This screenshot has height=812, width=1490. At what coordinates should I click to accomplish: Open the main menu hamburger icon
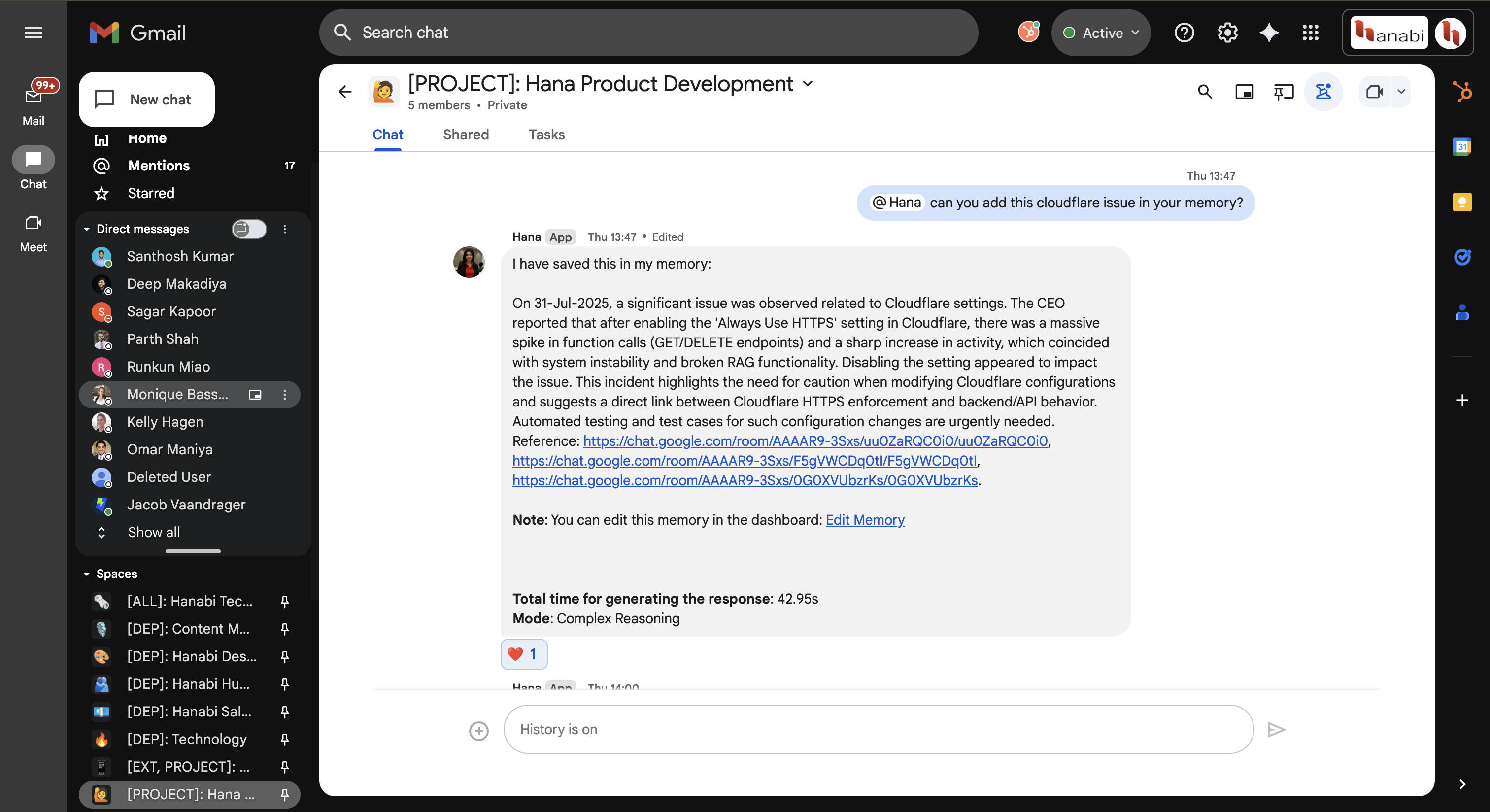coord(33,33)
